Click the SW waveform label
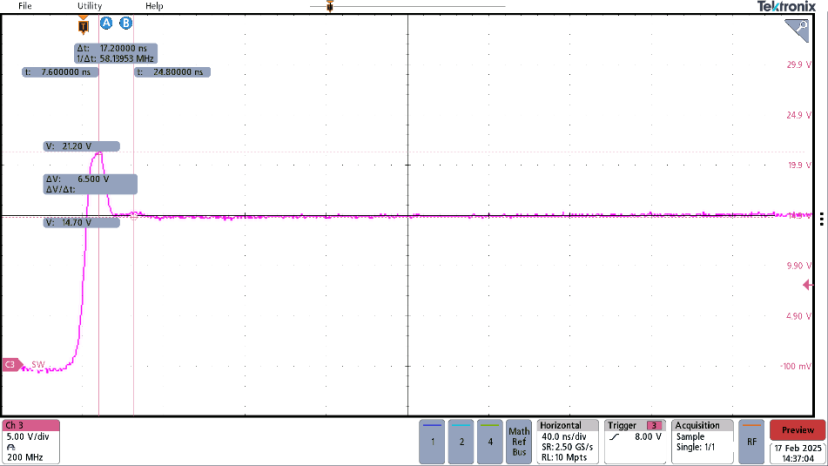Viewport: 828px width, 466px height. (38, 365)
